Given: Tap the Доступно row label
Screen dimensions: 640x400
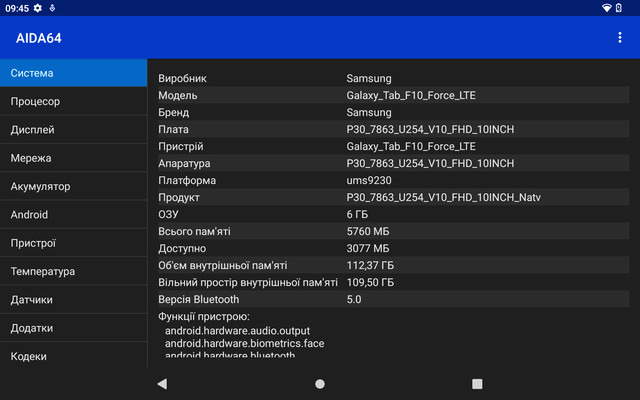Looking at the screenshot, I should pos(182,249).
